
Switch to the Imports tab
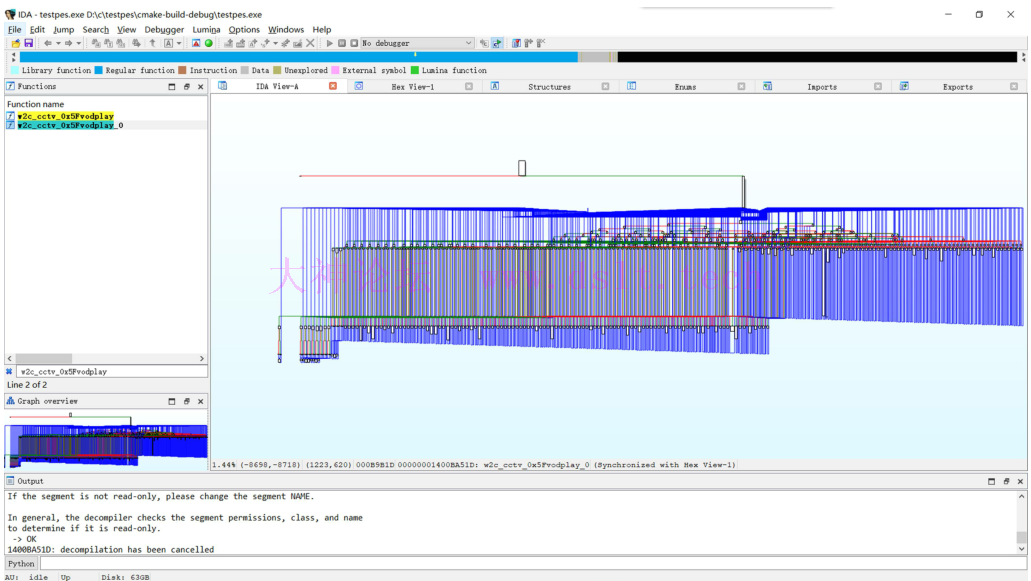coord(822,87)
